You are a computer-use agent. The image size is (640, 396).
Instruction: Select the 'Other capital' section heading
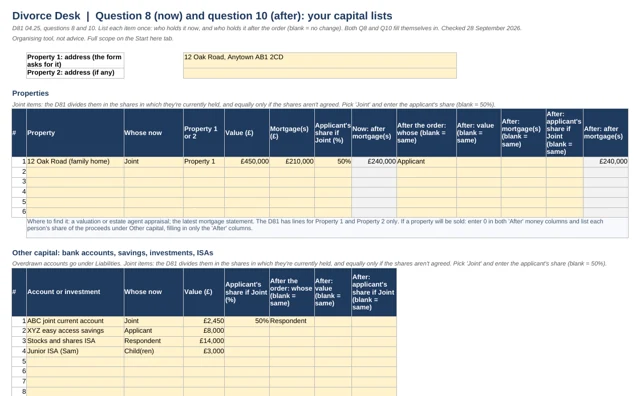[x=113, y=253]
